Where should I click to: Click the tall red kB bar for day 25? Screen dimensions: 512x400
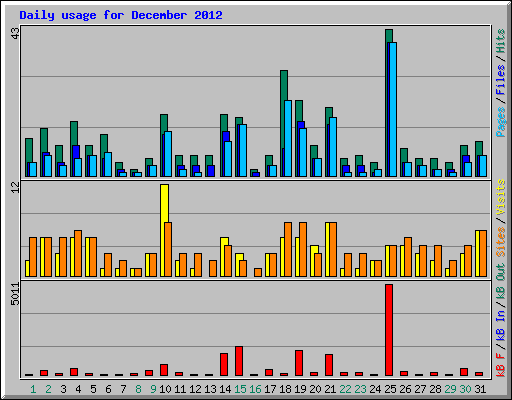tap(389, 330)
